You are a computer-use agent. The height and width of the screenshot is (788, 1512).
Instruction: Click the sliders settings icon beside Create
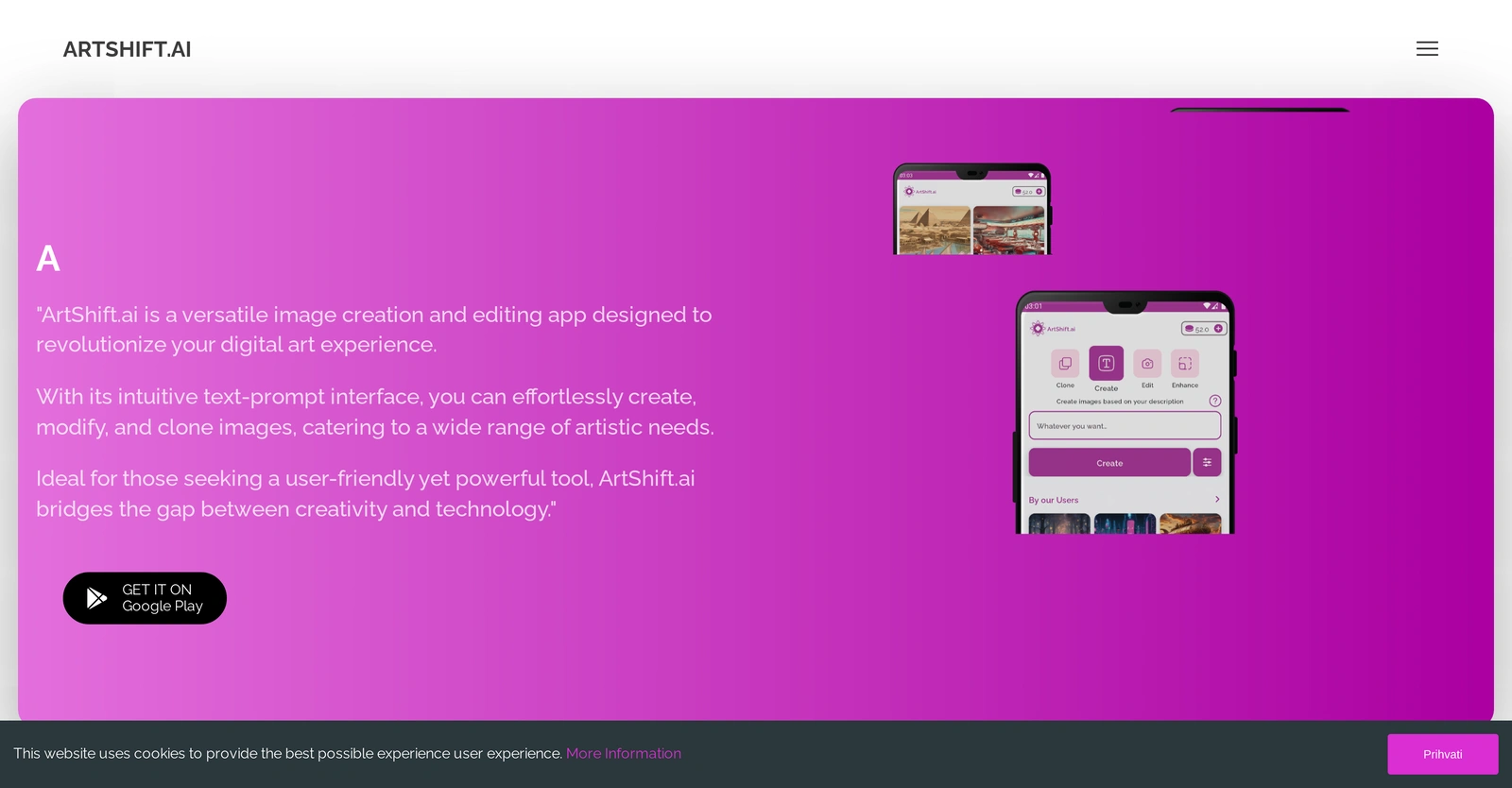[x=1207, y=463]
